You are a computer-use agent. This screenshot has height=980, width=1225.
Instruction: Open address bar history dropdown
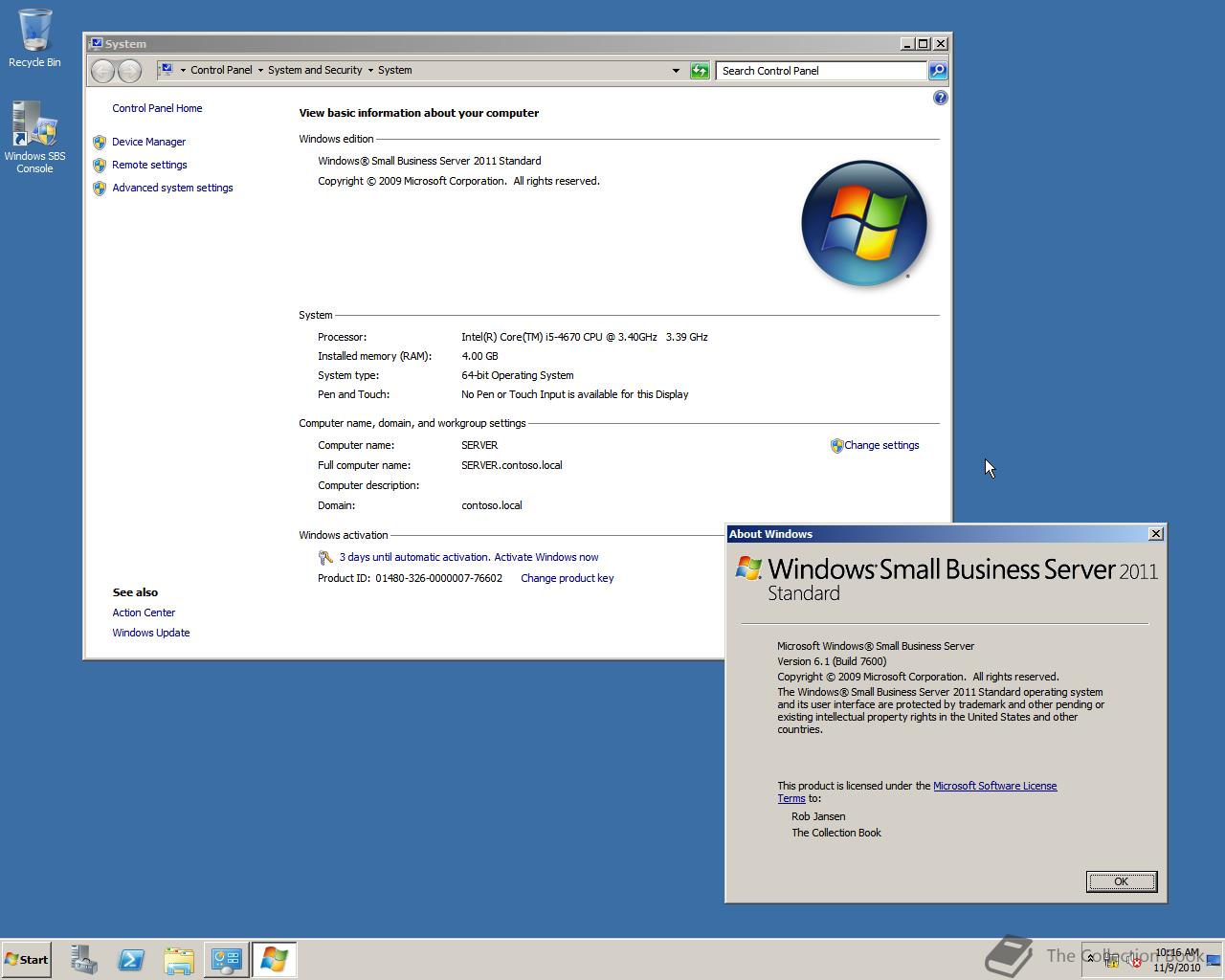pyautogui.click(x=676, y=70)
